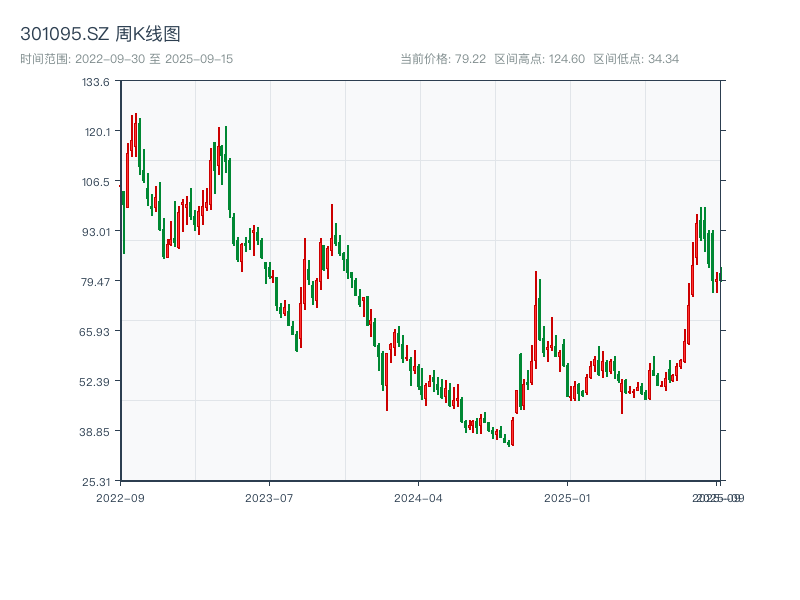This screenshot has height=600, width=800.
Task: Click the 79.47 y-axis value
Action: [x=98, y=282]
